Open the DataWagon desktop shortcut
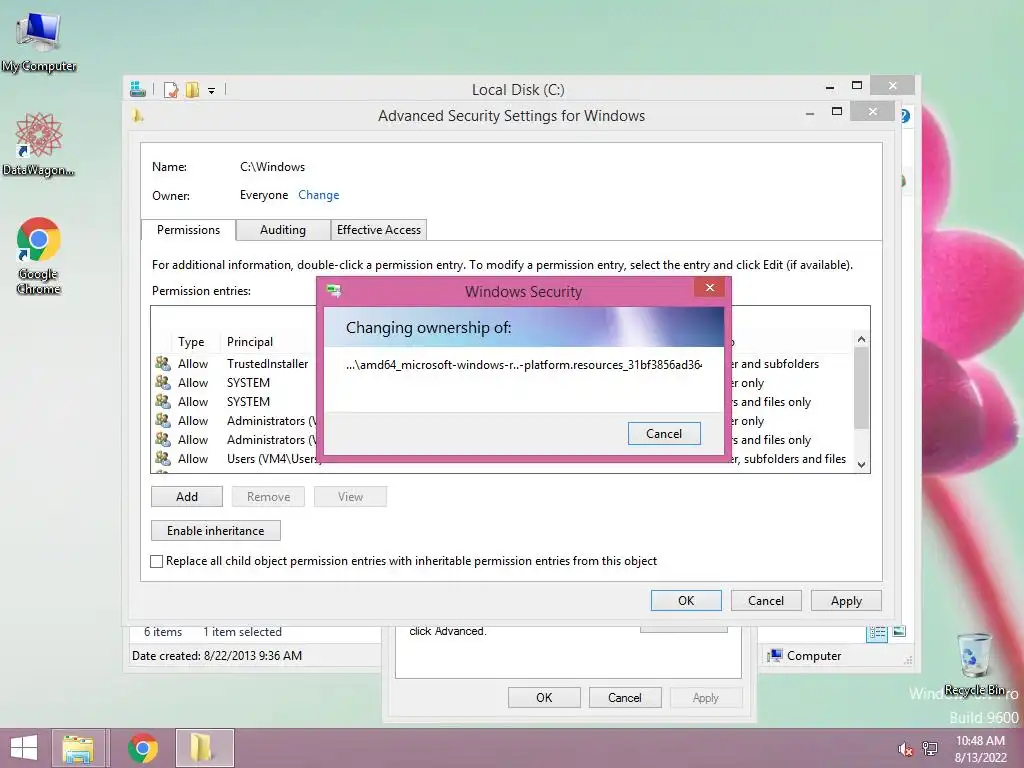 pyautogui.click(x=39, y=145)
